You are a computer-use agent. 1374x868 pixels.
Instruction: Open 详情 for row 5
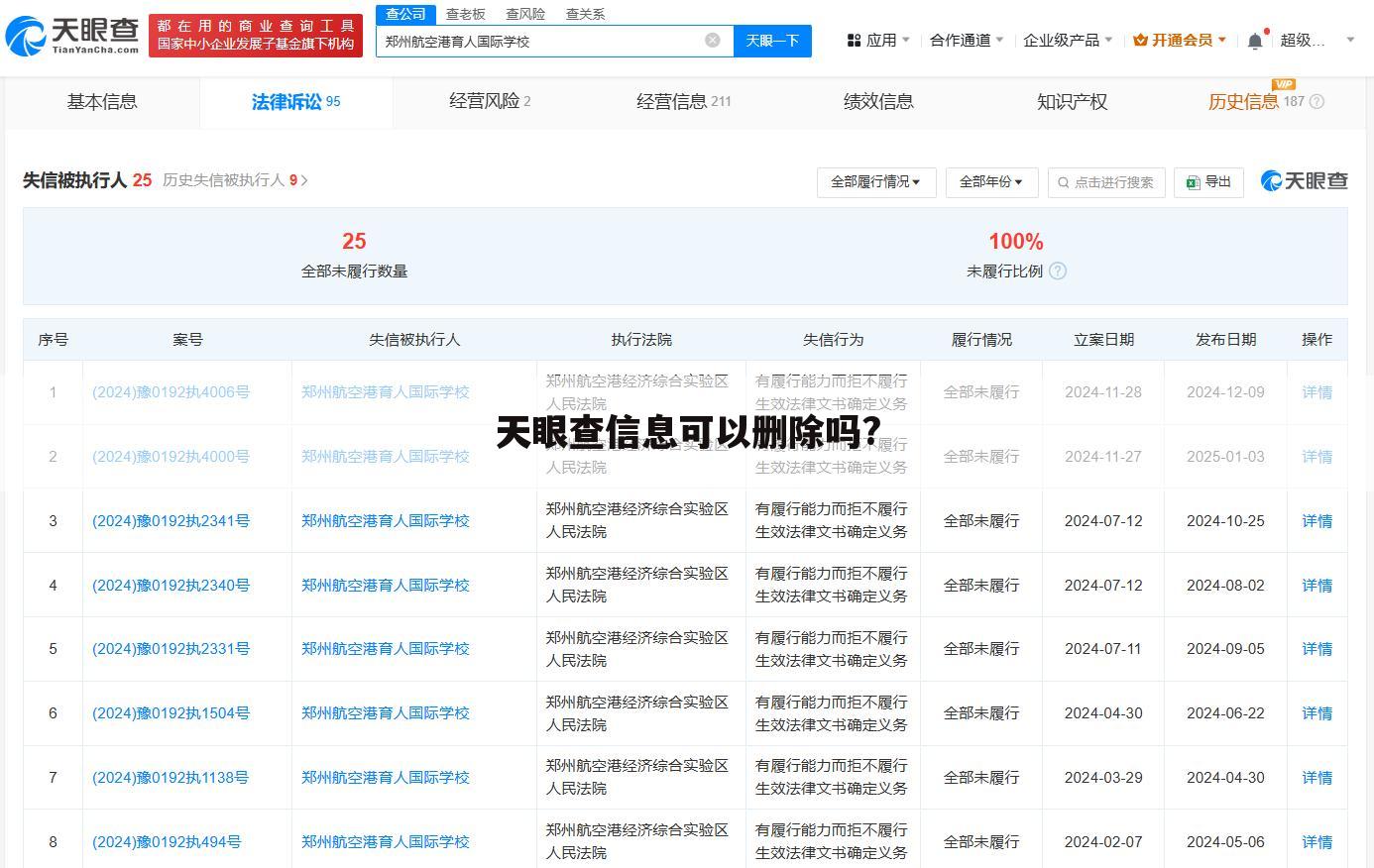pyautogui.click(x=1317, y=649)
